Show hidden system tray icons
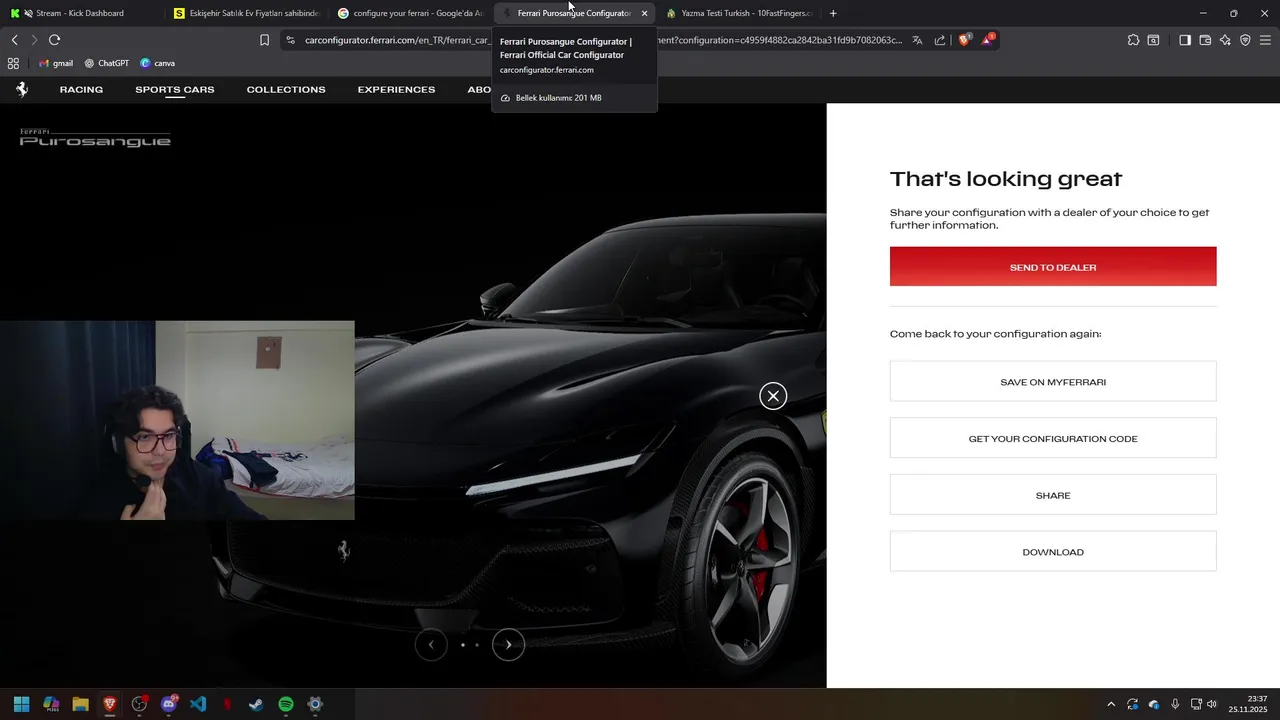 [1110, 704]
